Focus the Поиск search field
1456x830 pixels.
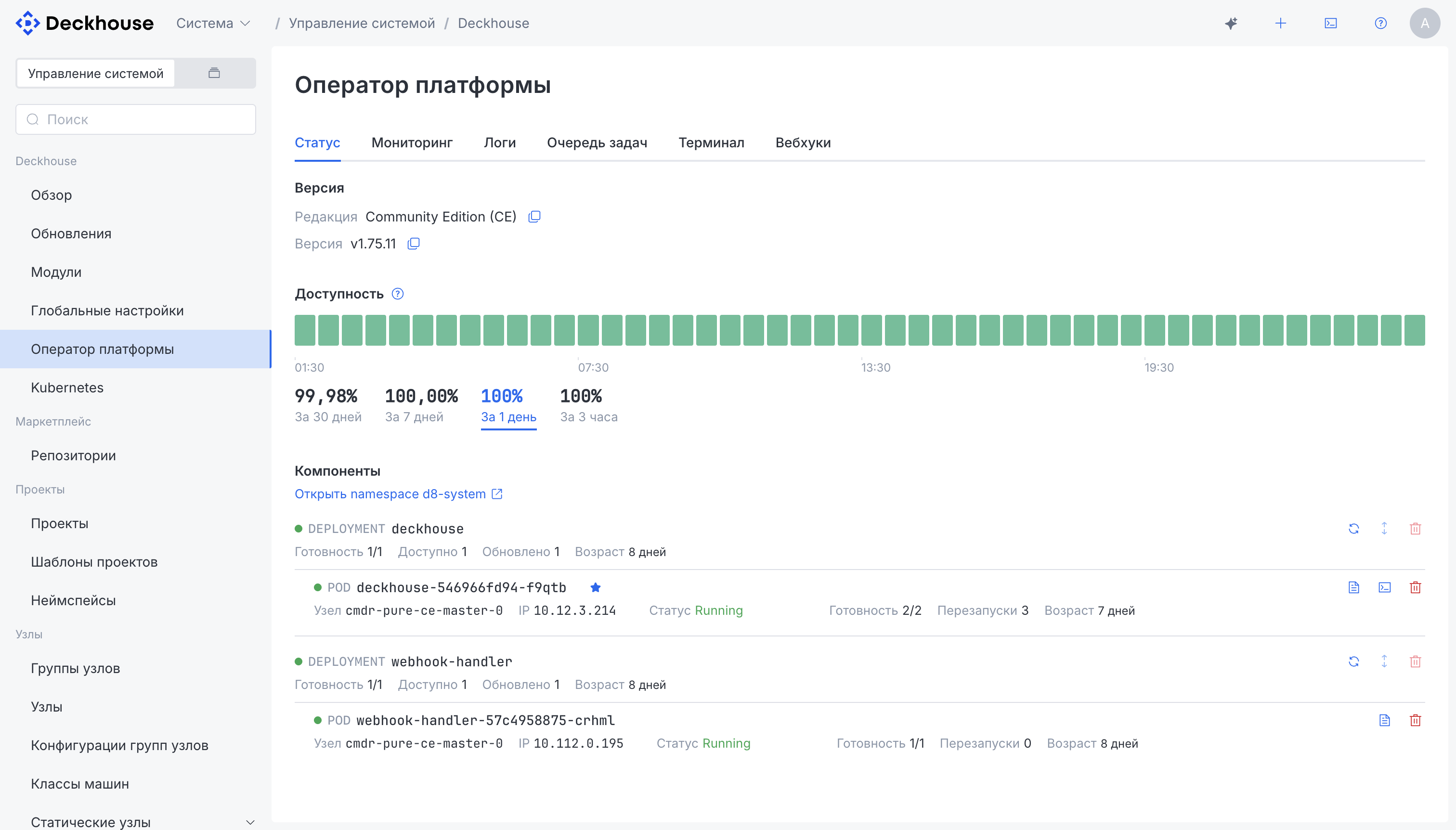[x=136, y=119]
